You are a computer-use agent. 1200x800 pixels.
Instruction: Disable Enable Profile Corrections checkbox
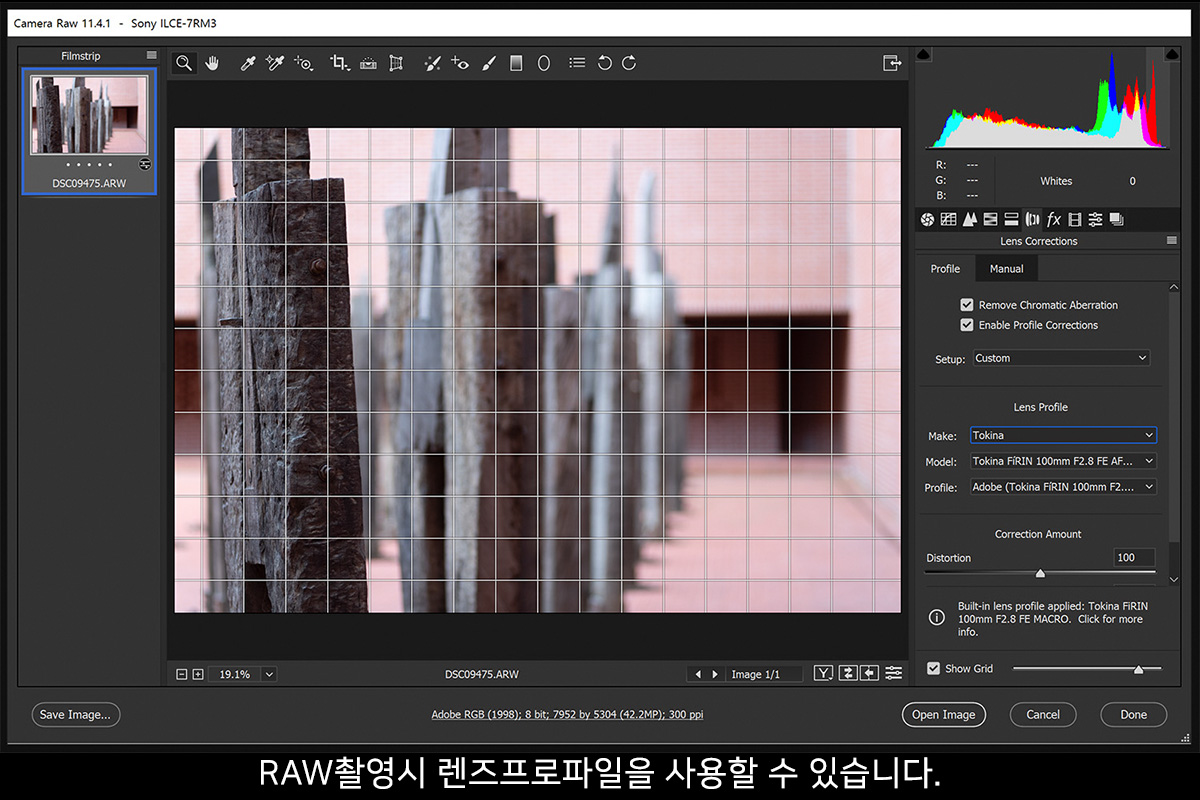point(967,325)
